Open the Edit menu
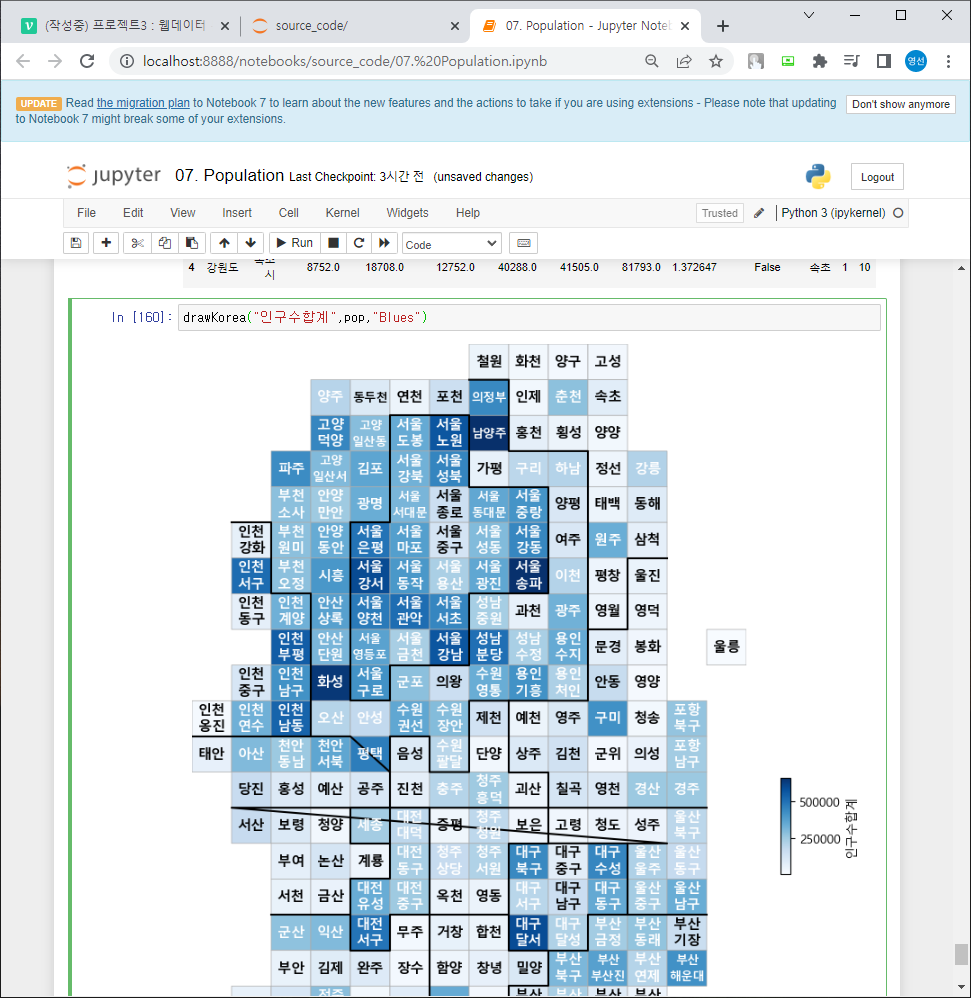This screenshot has width=971, height=998. pyautogui.click(x=133, y=213)
